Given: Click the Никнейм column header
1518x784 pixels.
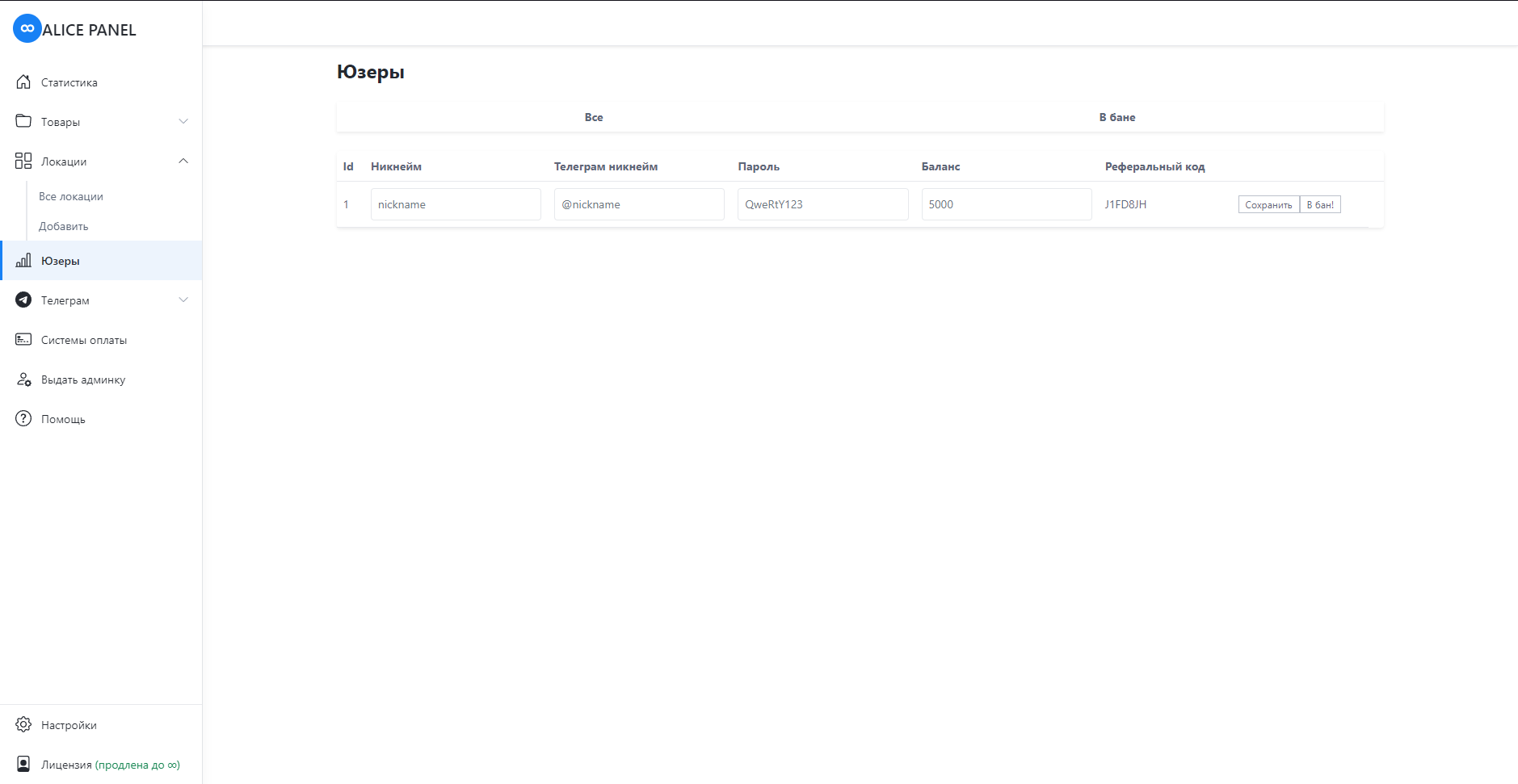Looking at the screenshot, I should pos(396,166).
